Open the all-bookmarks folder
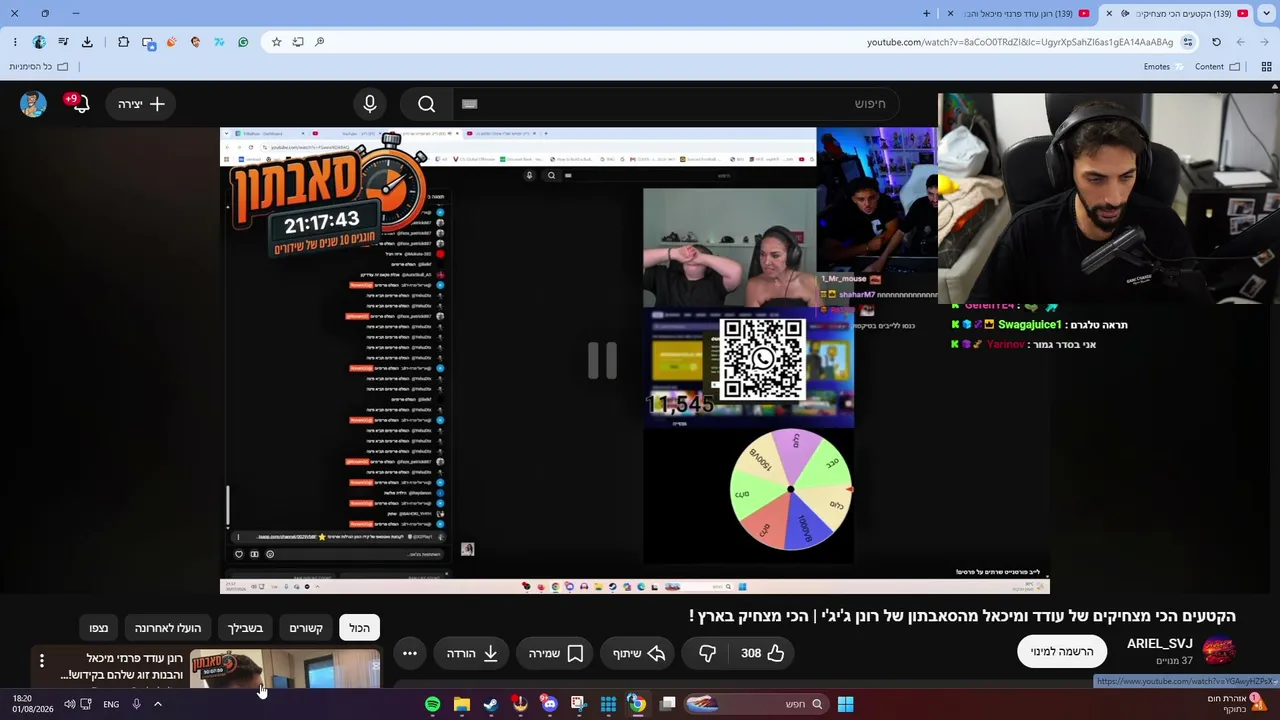Viewport: 1280px width, 720px height. click(x=39, y=67)
